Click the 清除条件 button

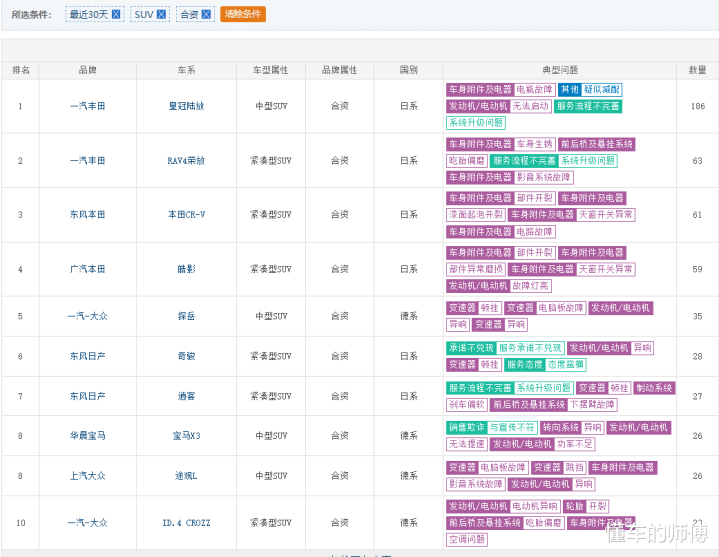pyautogui.click(x=243, y=14)
